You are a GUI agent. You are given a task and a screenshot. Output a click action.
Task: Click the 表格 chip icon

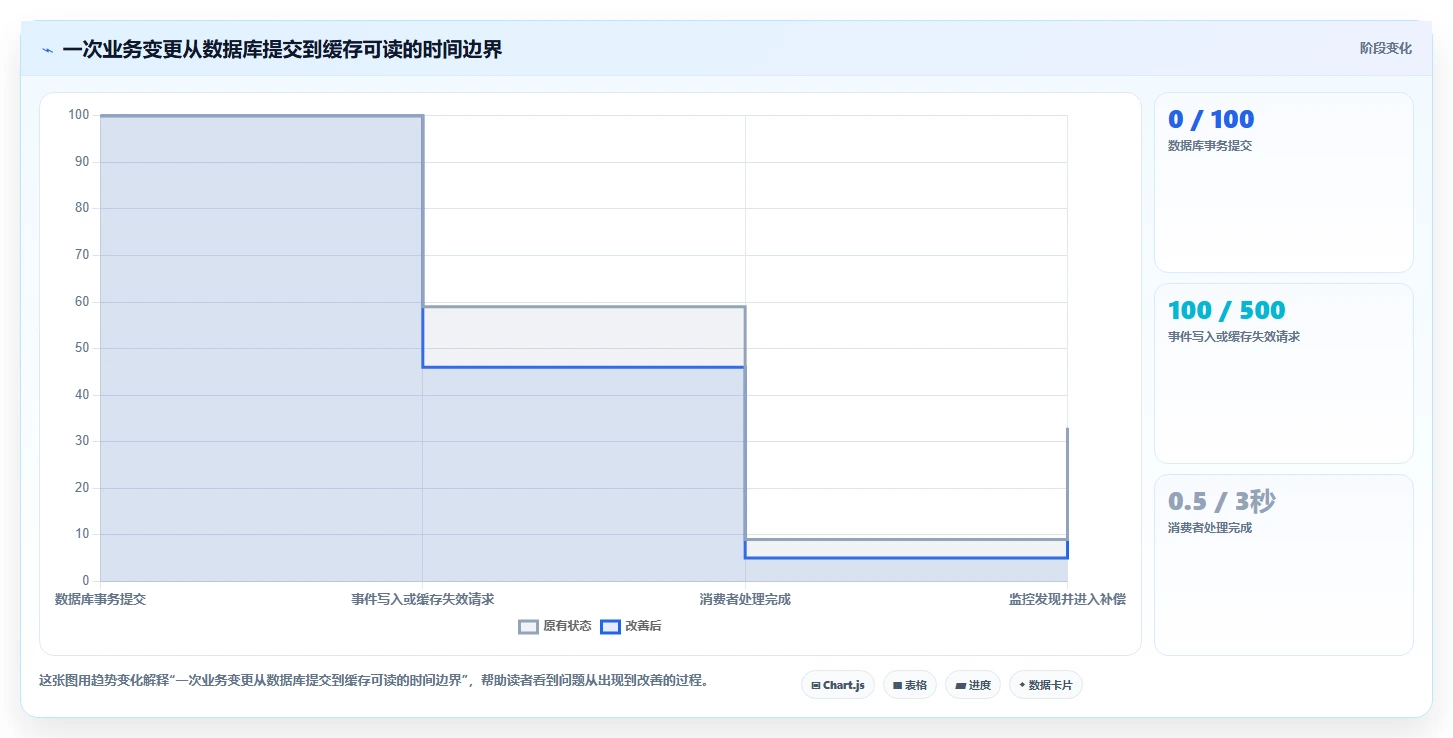coord(897,686)
